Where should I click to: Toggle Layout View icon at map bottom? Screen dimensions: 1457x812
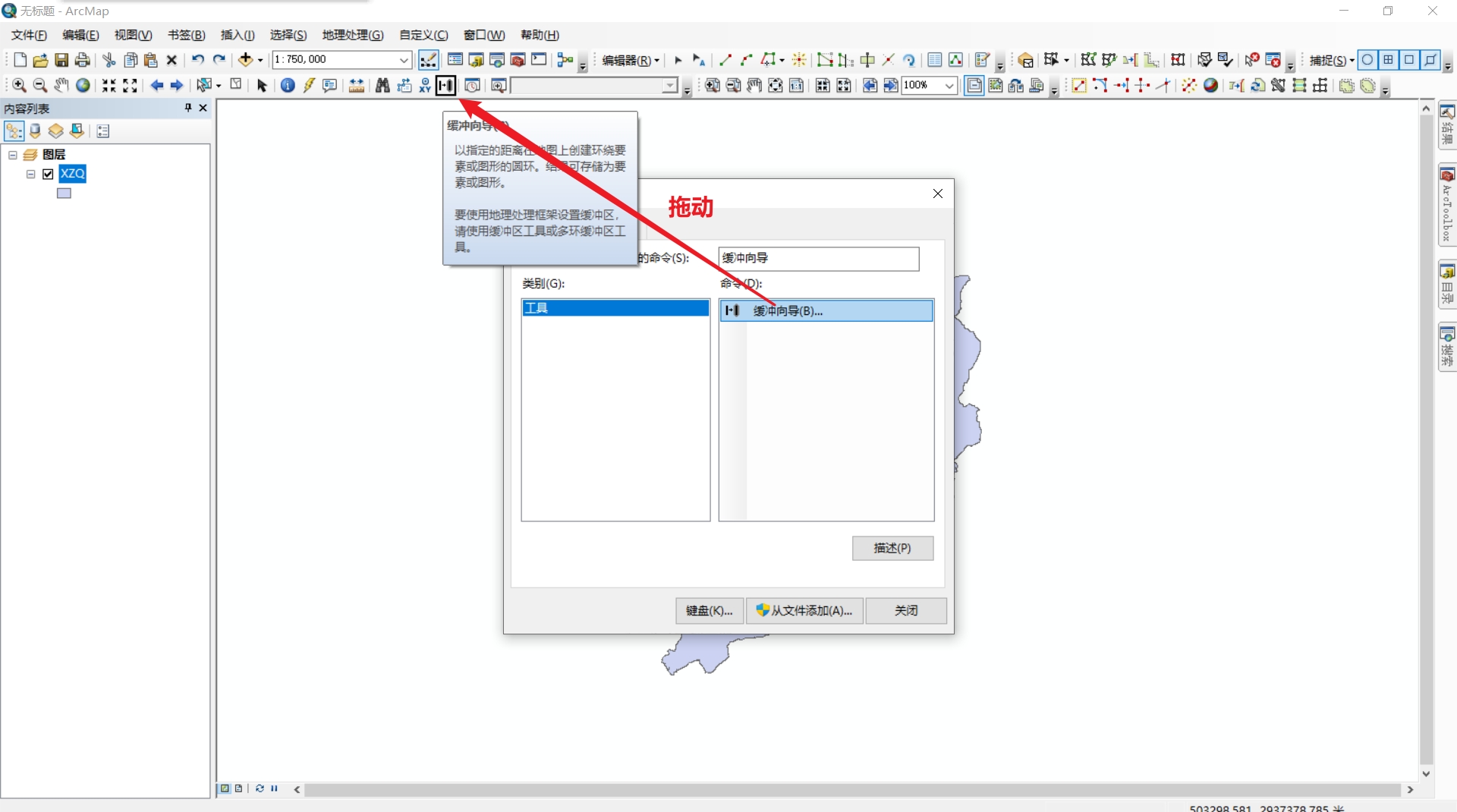click(238, 789)
